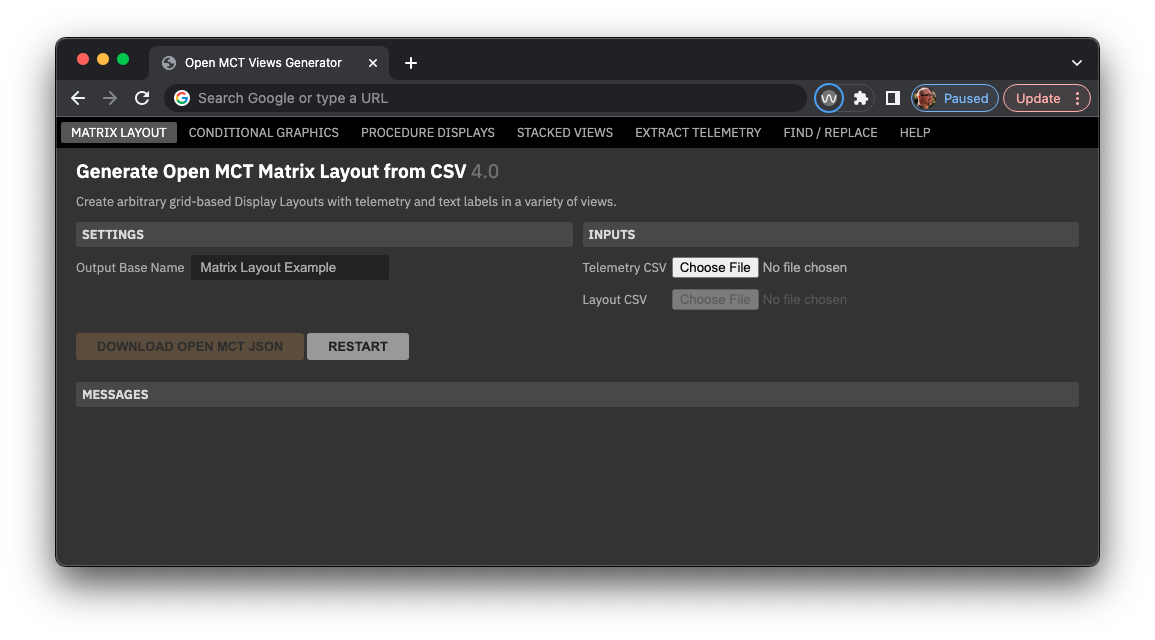Open the three-dot menu beside Update
The image size is (1155, 640).
point(1078,98)
